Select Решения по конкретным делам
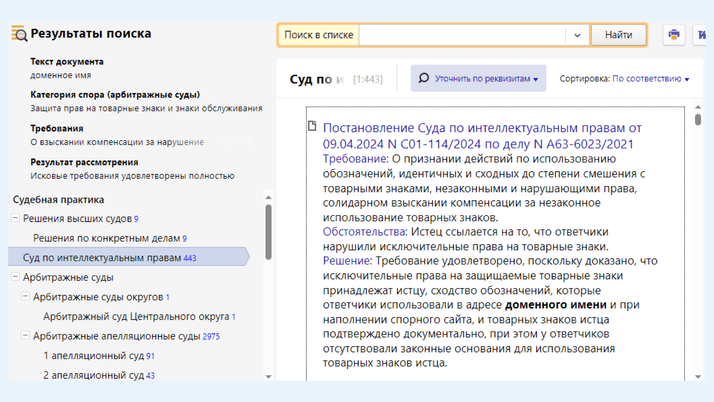 click(x=110, y=238)
